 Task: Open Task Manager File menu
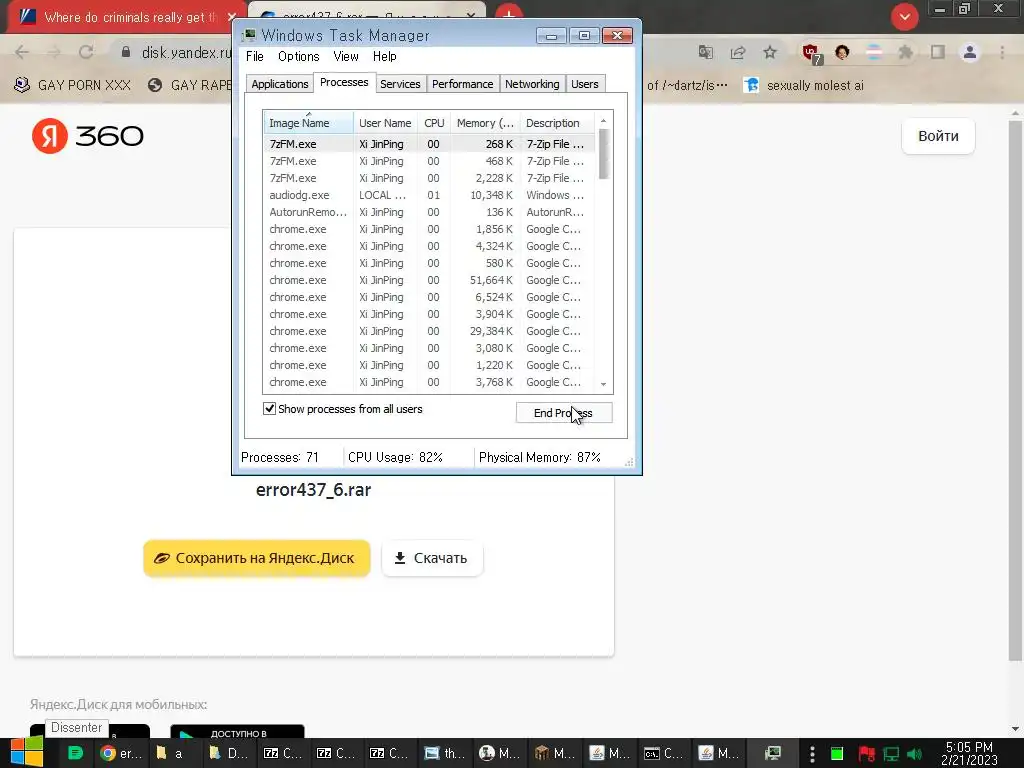pyautogui.click(x=255, y=56)
